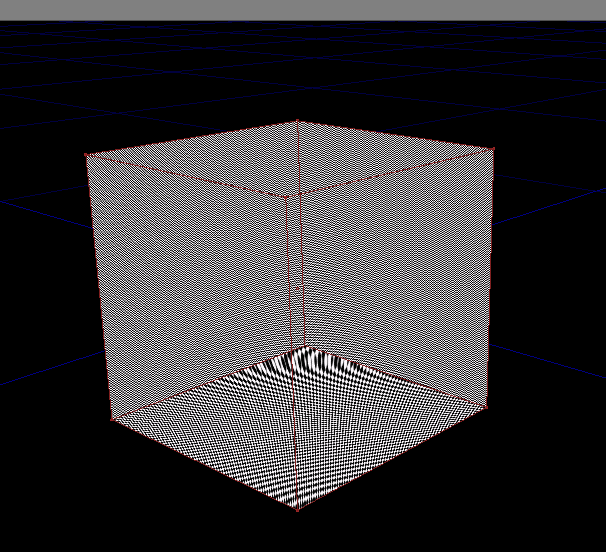Click the cube's top-left corner vertex

pos(88,155)
